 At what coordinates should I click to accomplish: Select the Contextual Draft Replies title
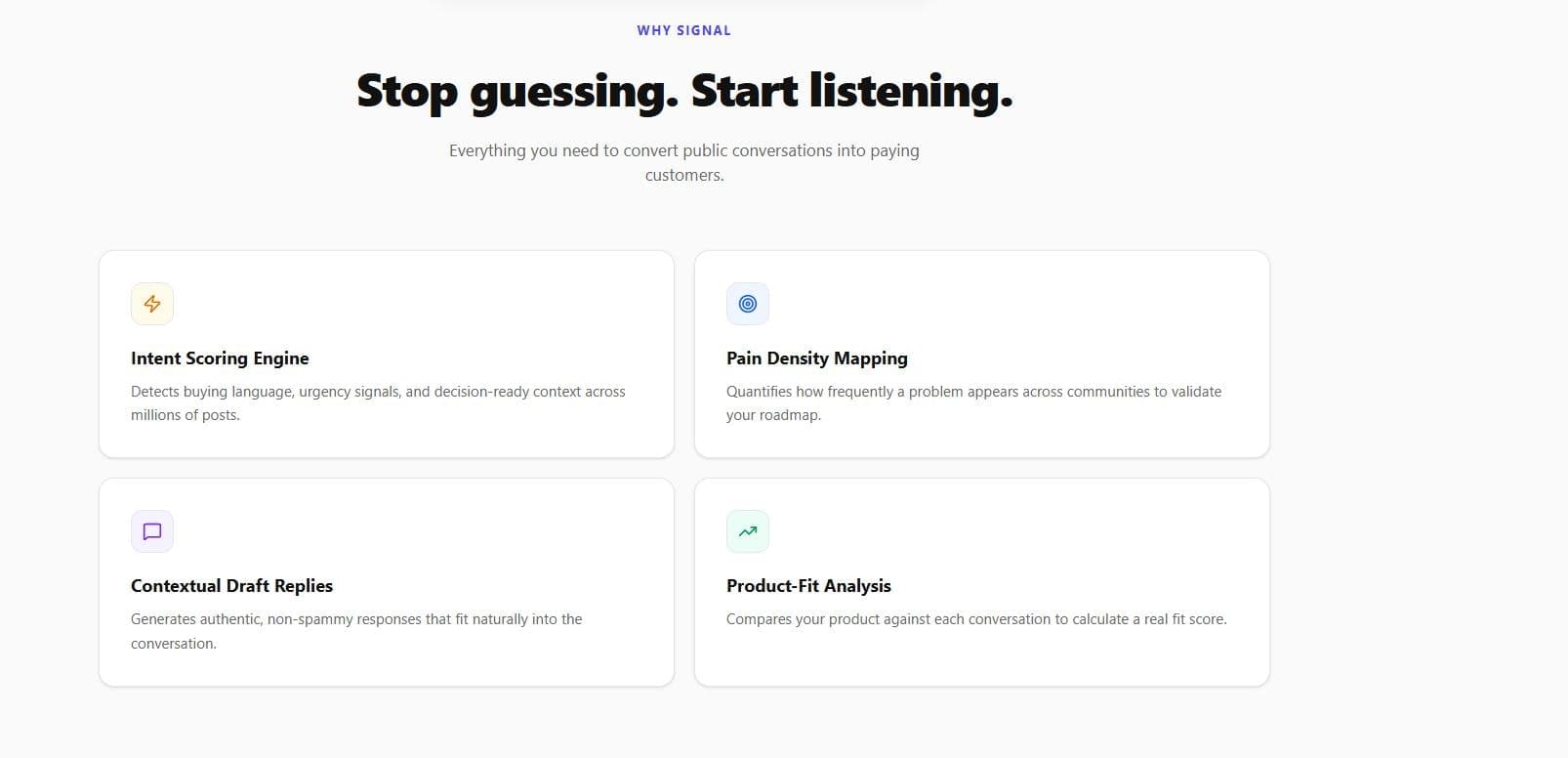pyautogui.click(x=231, y=586)
